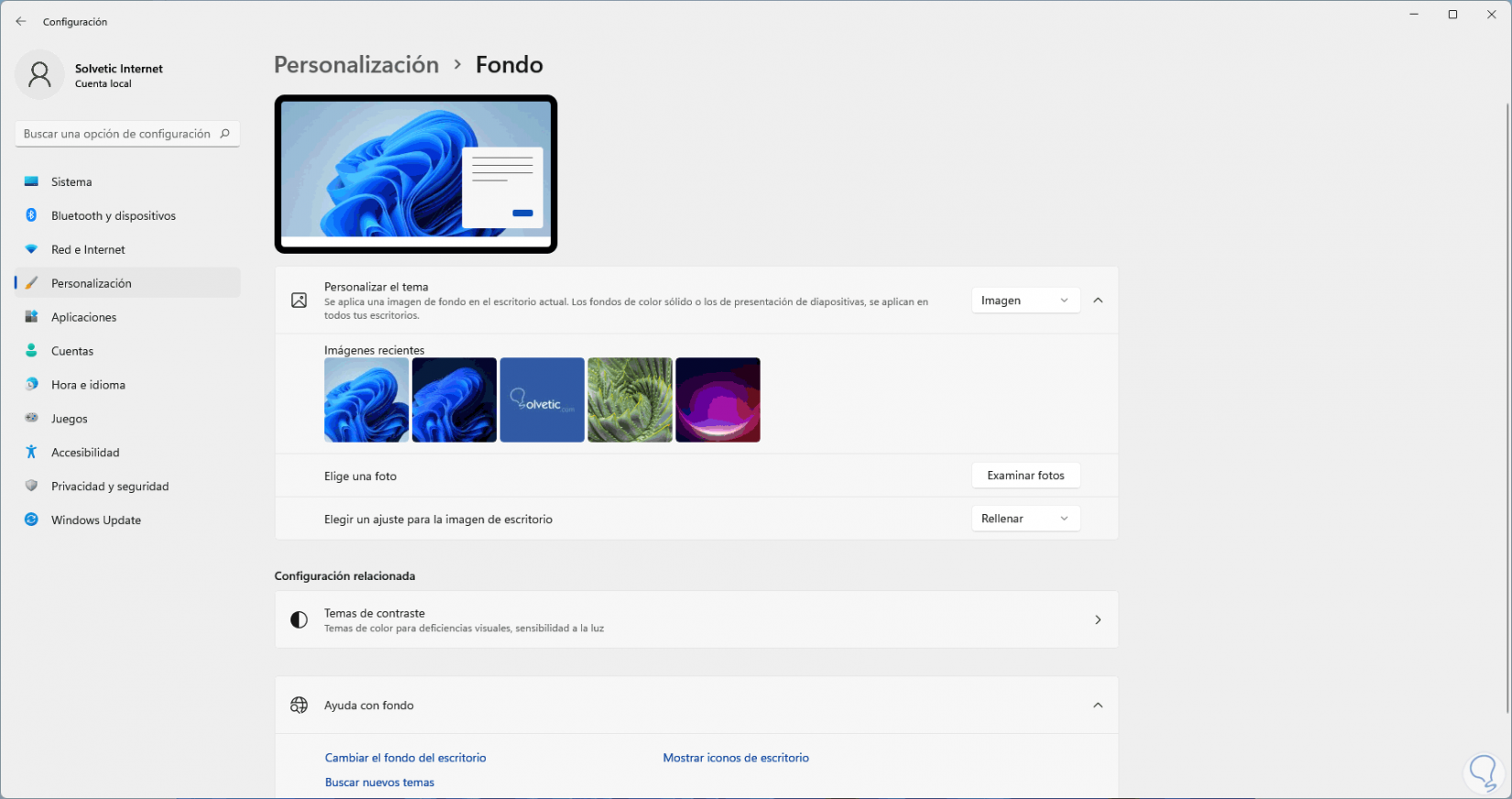This screenshot has width=1512, height=799.
Task: Click the Examinar fotos button
Action: coord(1025,476)
